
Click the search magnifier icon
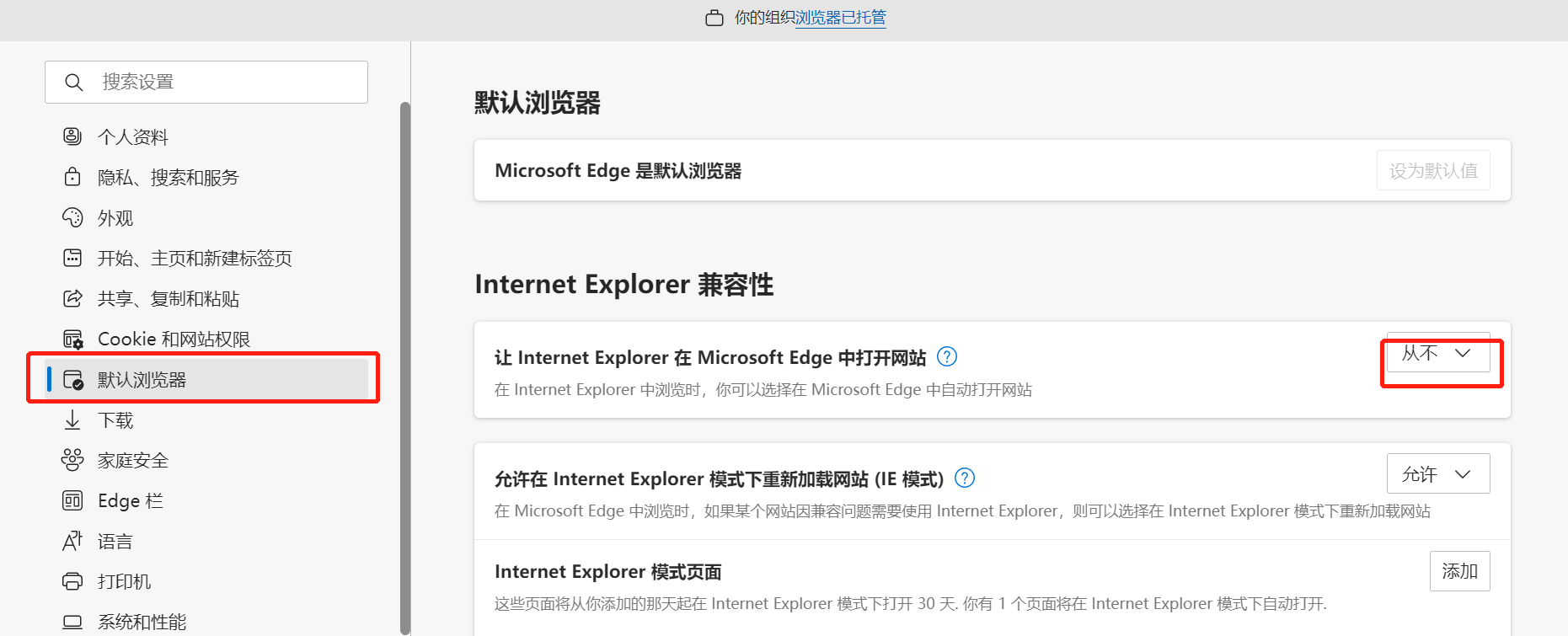pos(74,83)
